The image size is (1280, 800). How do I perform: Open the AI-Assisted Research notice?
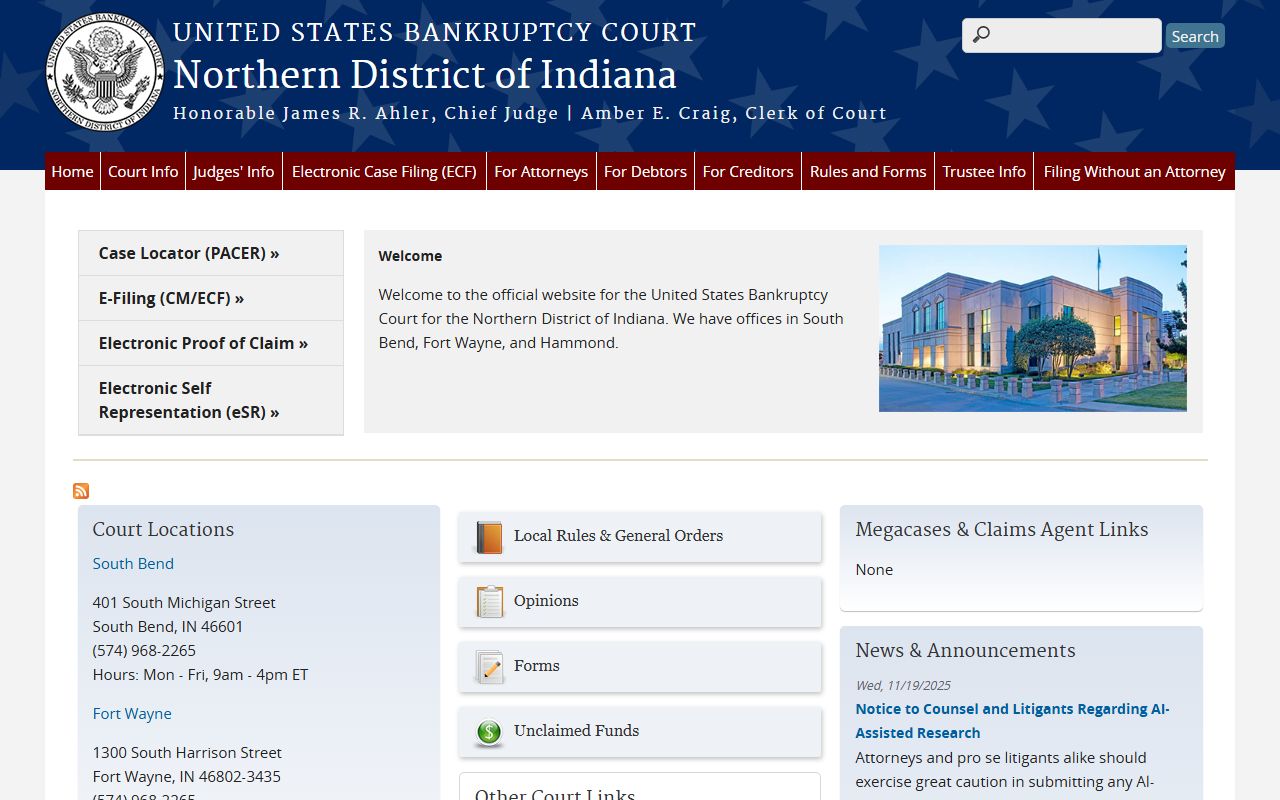pyautogui.click(x=1012, y=721)
